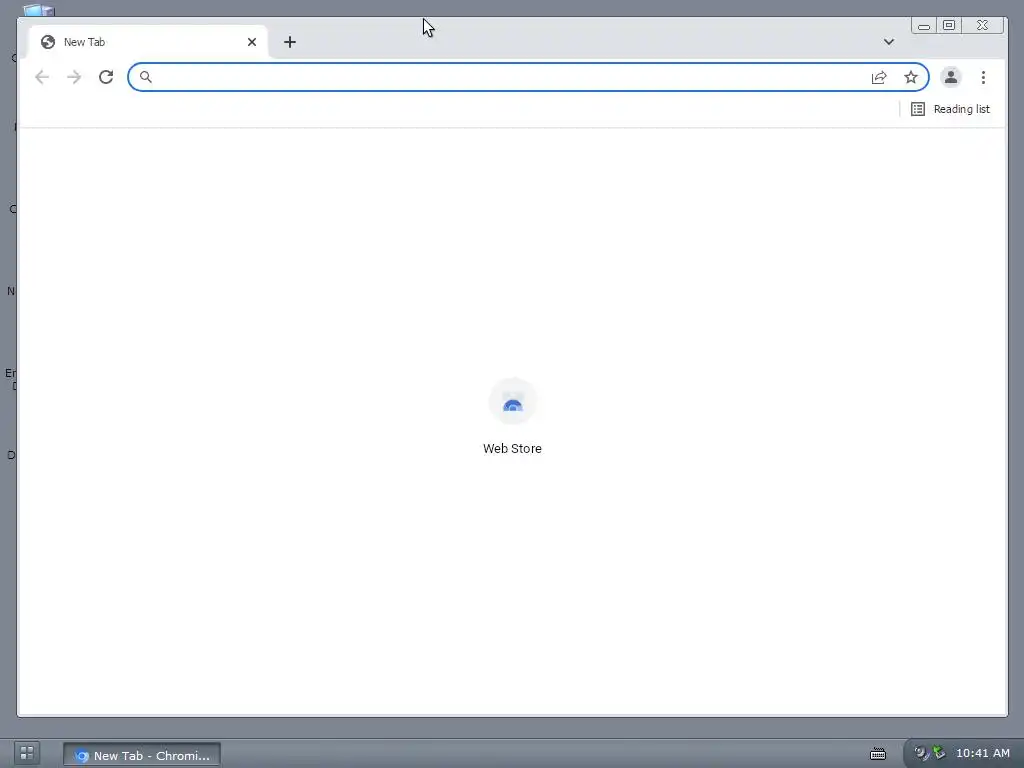Image resolution: width=1024 pixels, height=768 pixels.
Task: Expand the tab search chevron
Action: (889, 42)
